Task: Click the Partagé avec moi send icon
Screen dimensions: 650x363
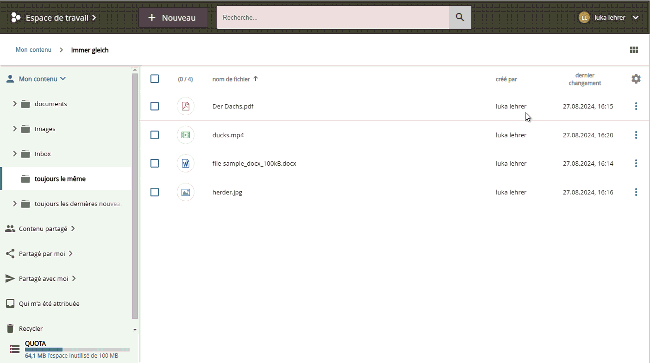Action: pos(10,278)
